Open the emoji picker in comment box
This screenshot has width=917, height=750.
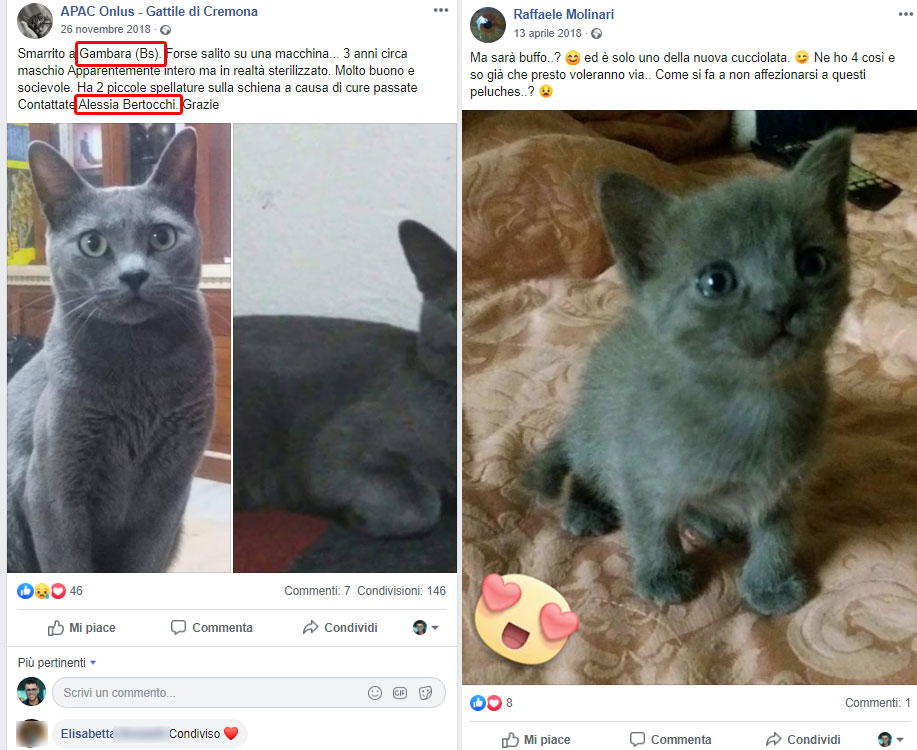tap(375, 693)
